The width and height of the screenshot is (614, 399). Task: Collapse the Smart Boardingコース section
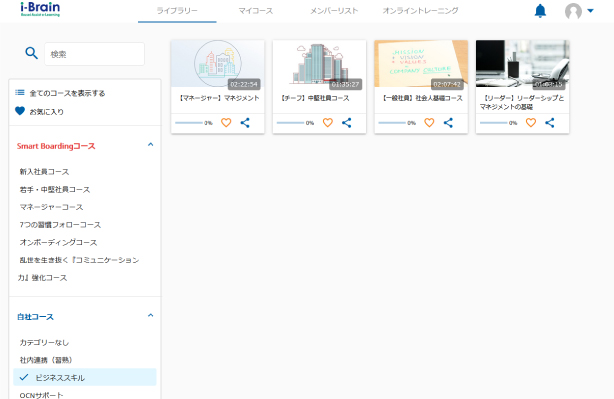pyautogui.click(x=150, y=144)
